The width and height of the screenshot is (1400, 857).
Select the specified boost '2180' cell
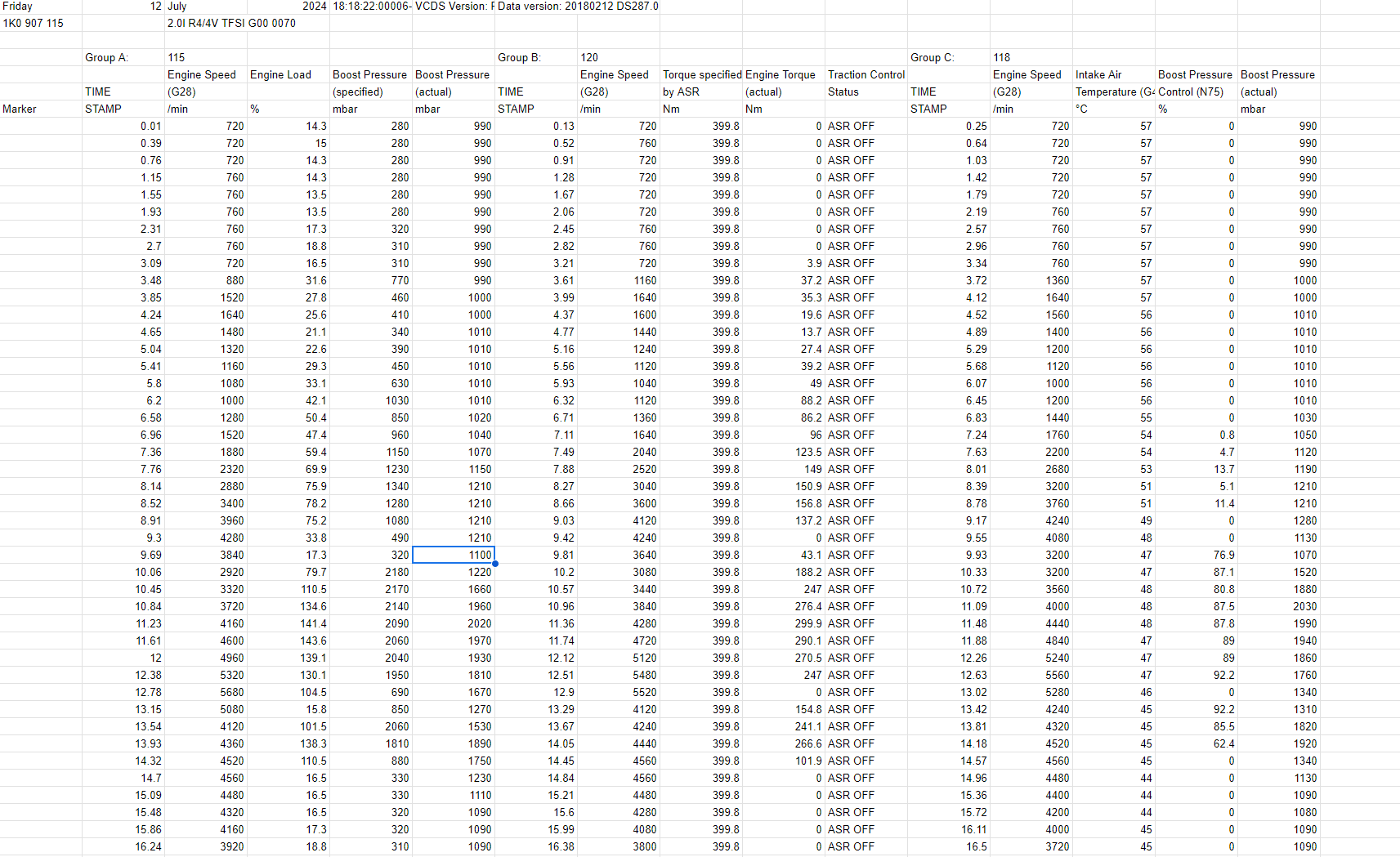pyautogui.click(x=371, y=572)
